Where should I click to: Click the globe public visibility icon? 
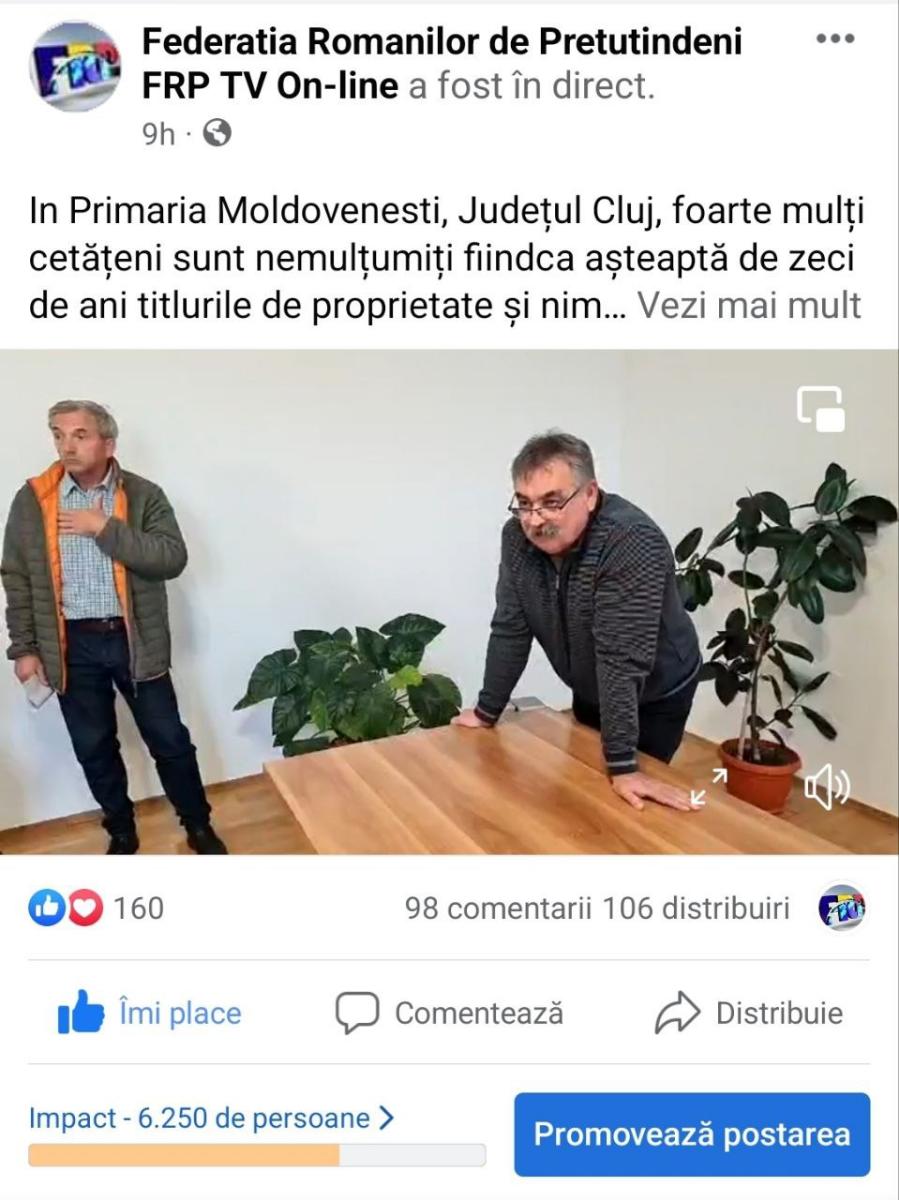(x=217, y=133)
